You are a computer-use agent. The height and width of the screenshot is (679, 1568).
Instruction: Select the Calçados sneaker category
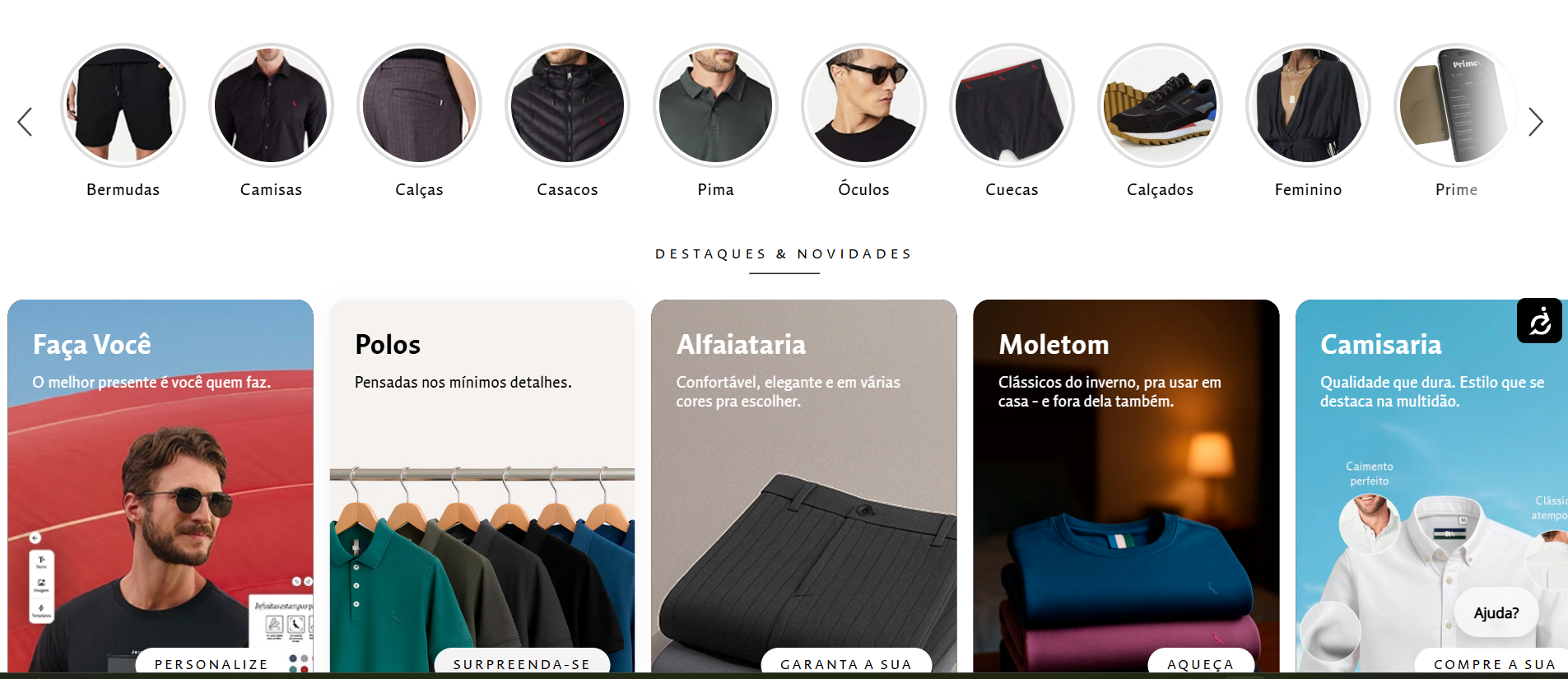[x=1160, y=105]
